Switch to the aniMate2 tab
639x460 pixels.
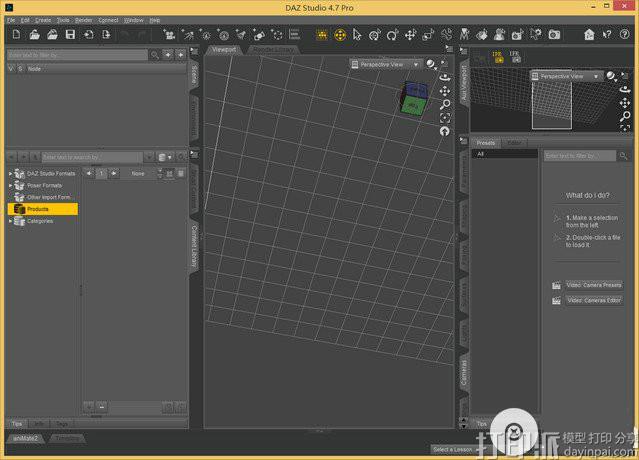click(26, 438)
